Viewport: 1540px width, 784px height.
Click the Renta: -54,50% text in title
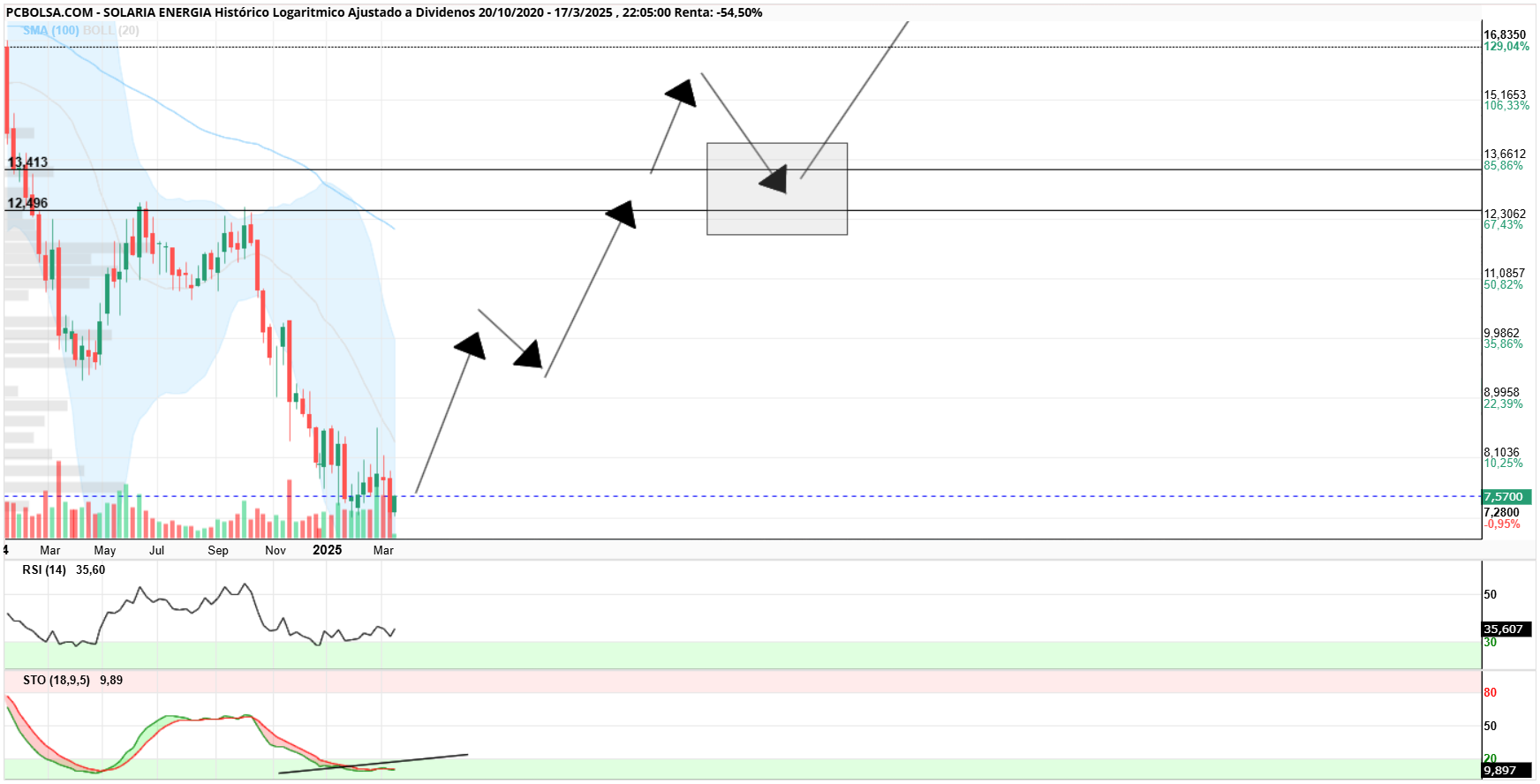719,12
